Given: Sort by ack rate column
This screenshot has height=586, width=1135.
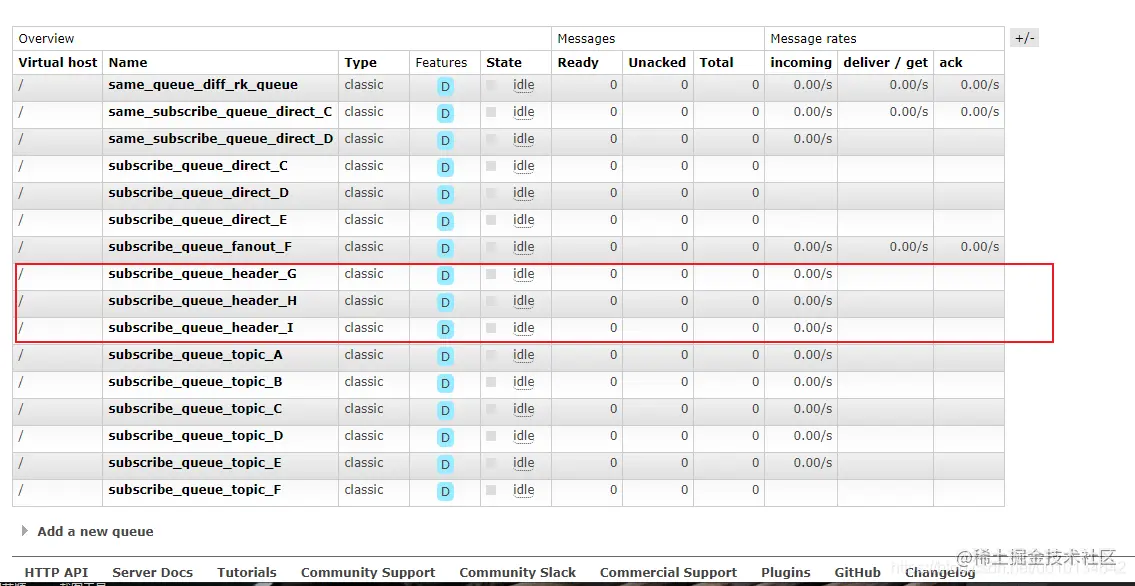Looking at the screenshot, I should pos(951,62).
